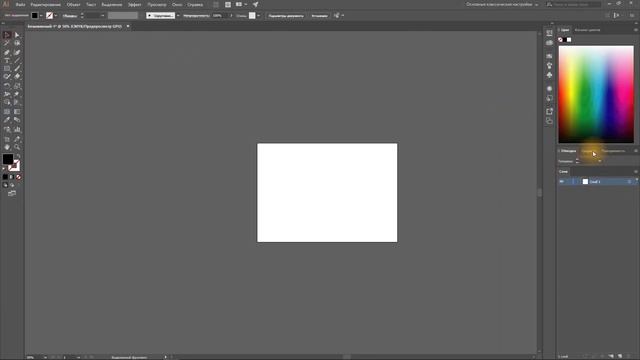Select the Hand tool
This screenshot has height=360, width=640.
(x=7, y=147)
